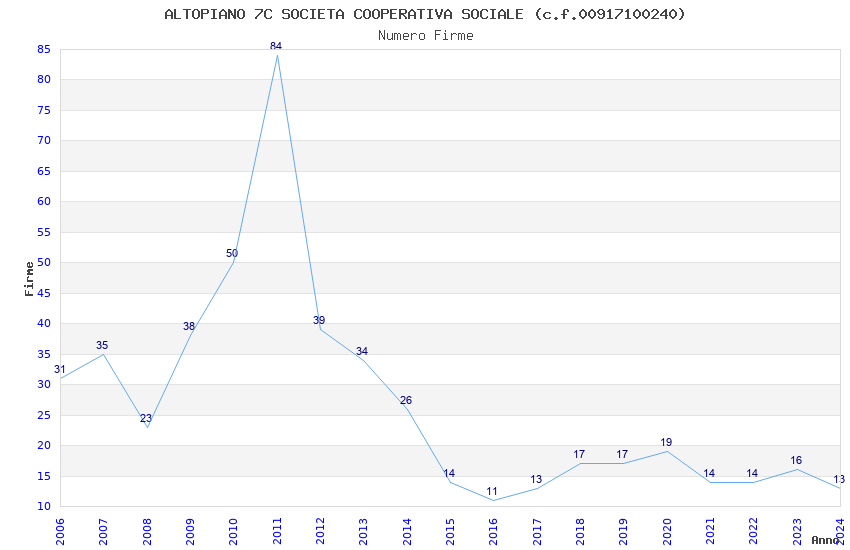Click the y-axis value 85
This screenshot has height=550, width=850.
[x=44, y=49]
